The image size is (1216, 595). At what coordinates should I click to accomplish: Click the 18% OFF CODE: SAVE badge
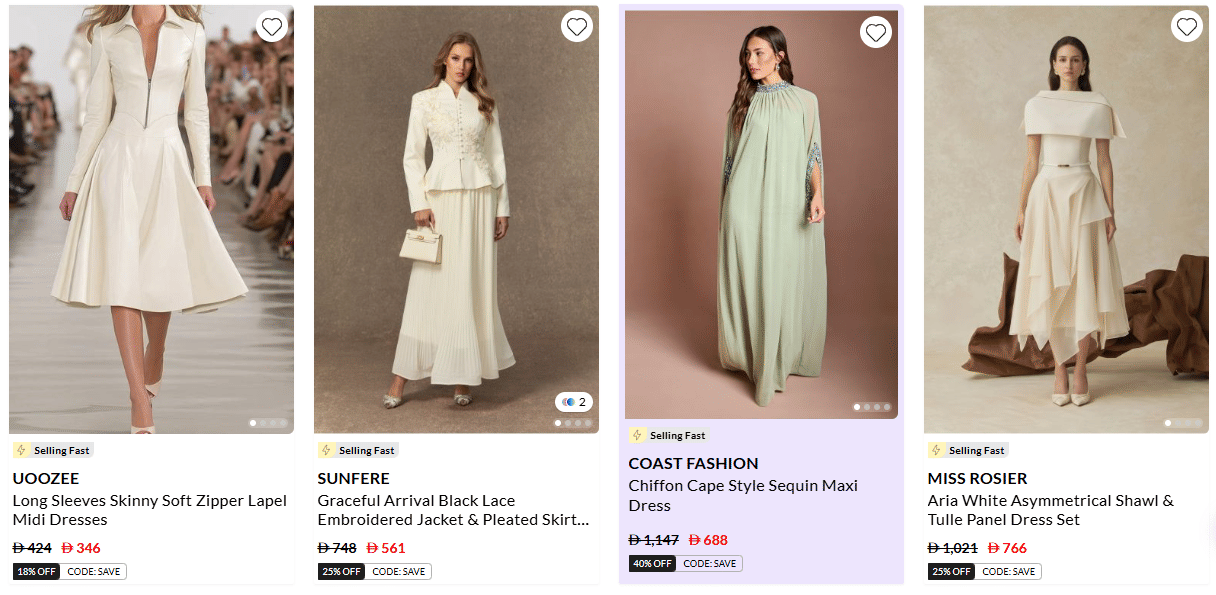[x=70, y=572]
